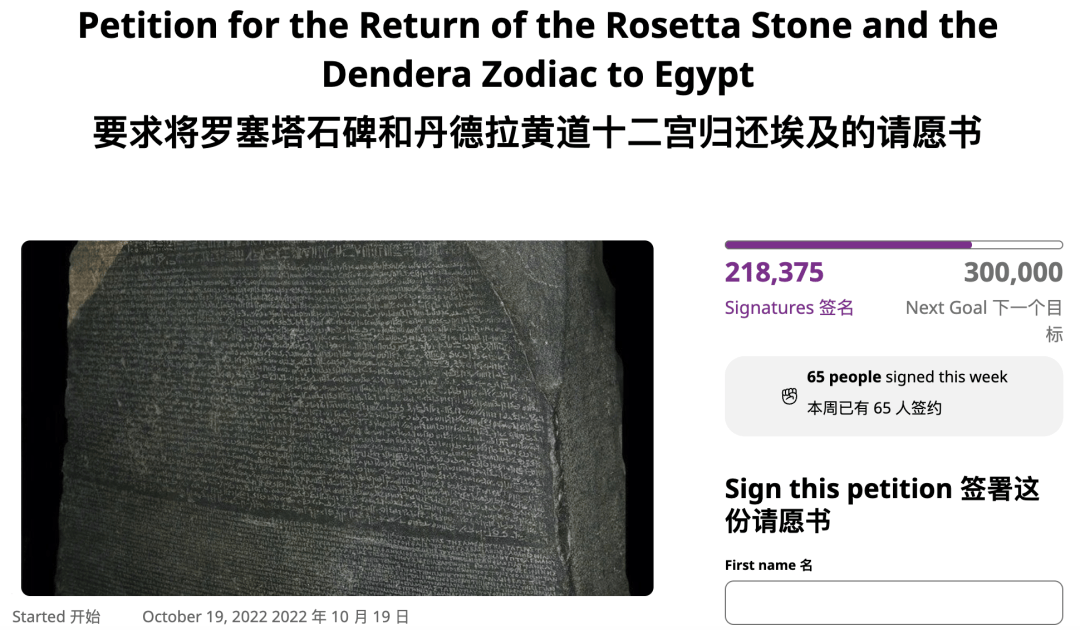Click the "65 people signed this week" text
This screenshot has height=630, width=1080.
[x=907, y=377]
